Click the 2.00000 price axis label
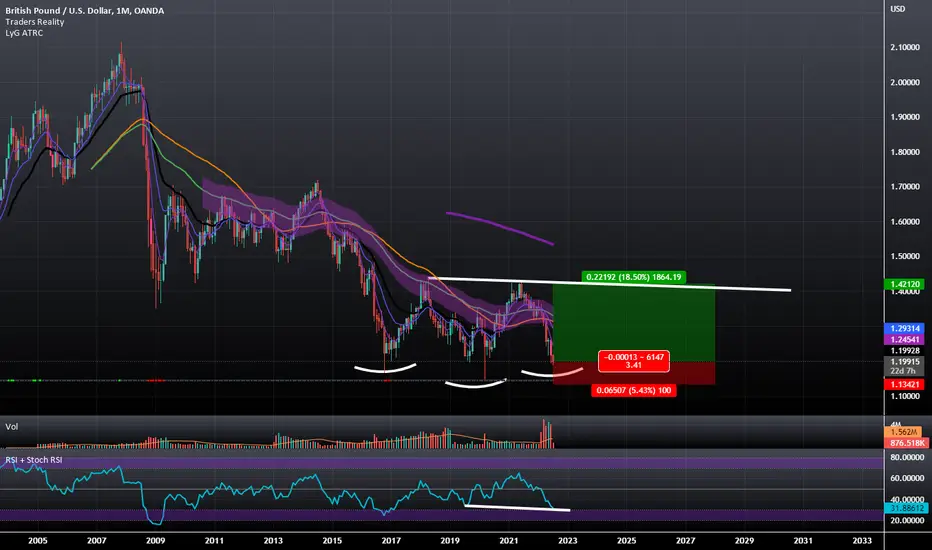This screenshot has height=550, width=932. (905, 83)
